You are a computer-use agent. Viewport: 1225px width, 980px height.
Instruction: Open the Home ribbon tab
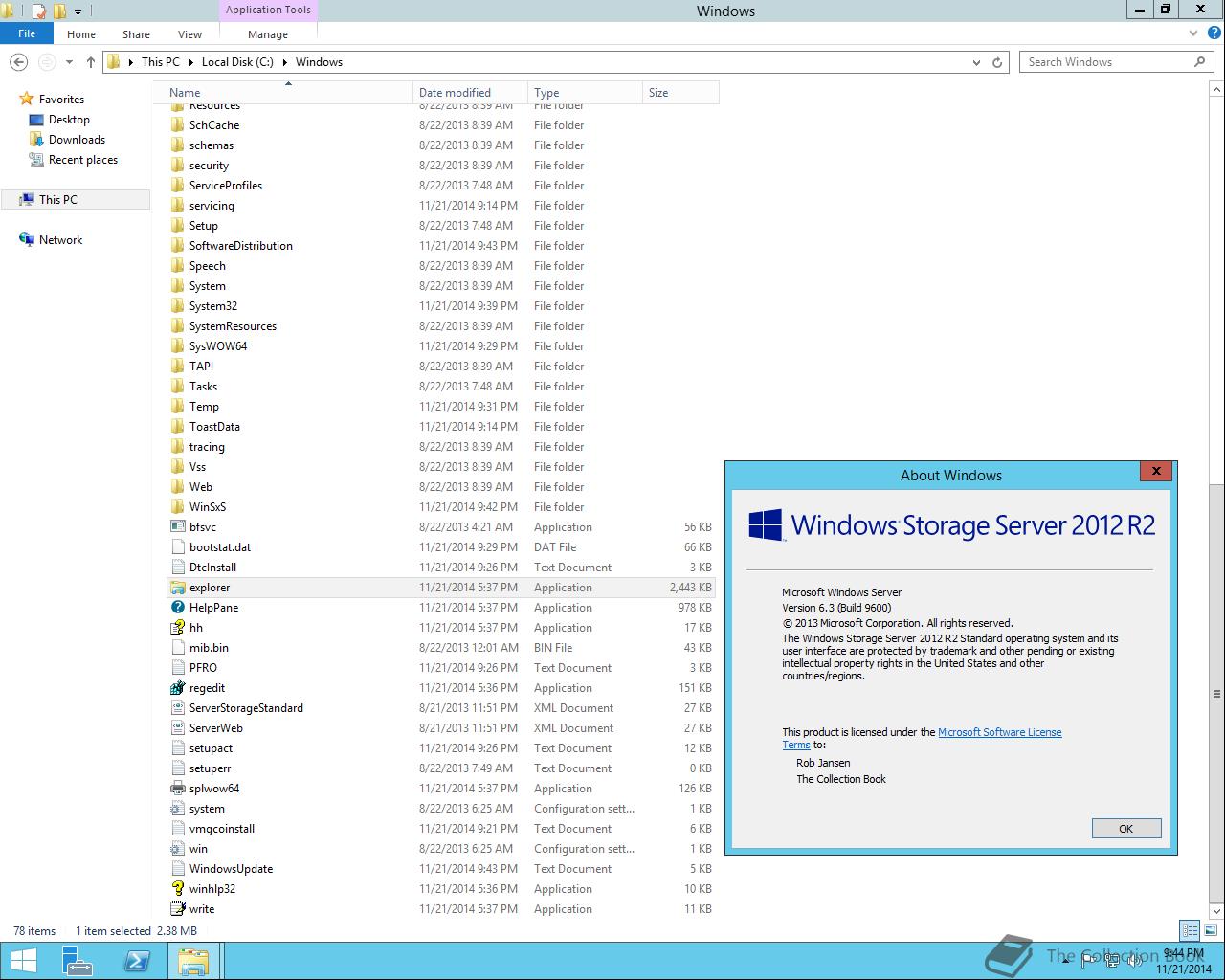pyautogui.click(x=81, y=34)
